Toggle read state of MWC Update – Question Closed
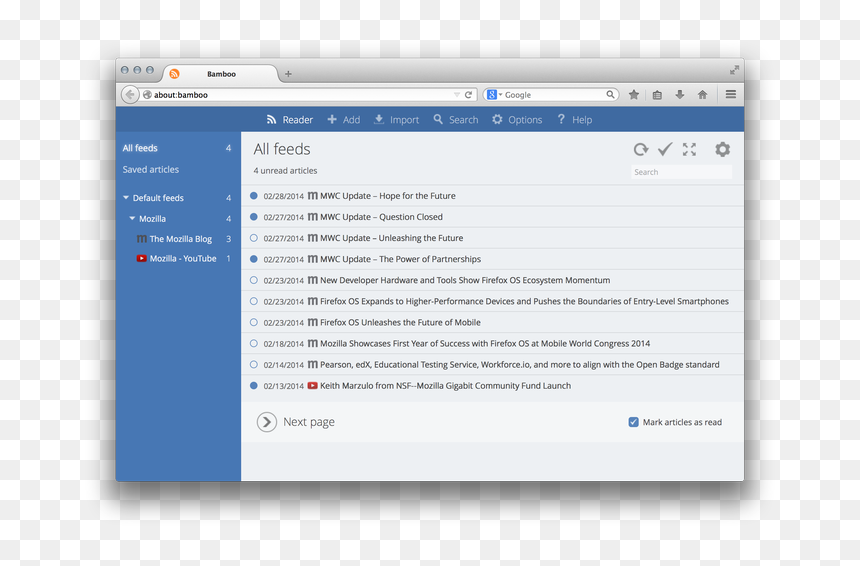Screen dimensions: 860x566 253,217
